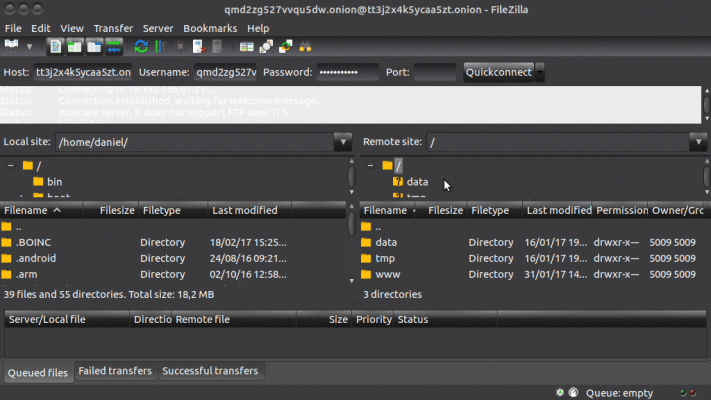Click the Port input field
The height and width of the screenshot is (400, 711).
(x=435, y=72)
